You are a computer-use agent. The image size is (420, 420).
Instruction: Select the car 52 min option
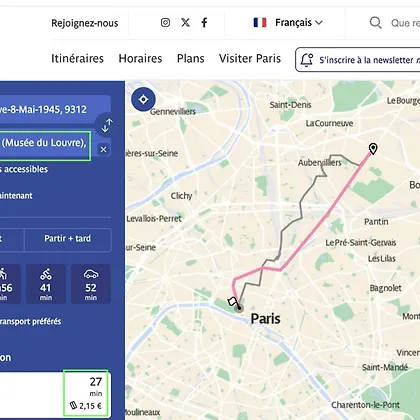[91, 284]
